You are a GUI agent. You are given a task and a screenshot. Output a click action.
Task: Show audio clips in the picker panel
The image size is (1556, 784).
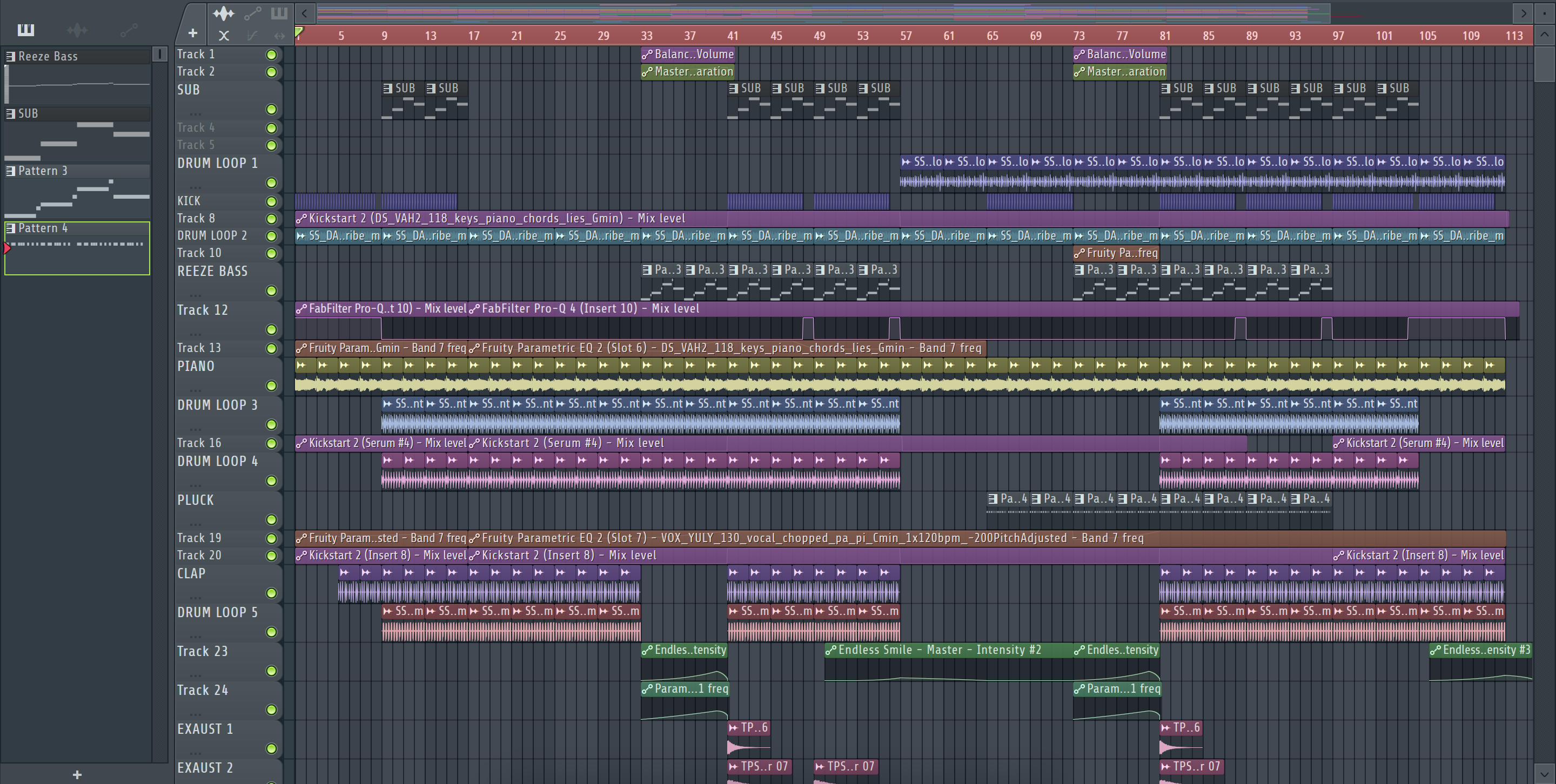(x=77, y=30)
